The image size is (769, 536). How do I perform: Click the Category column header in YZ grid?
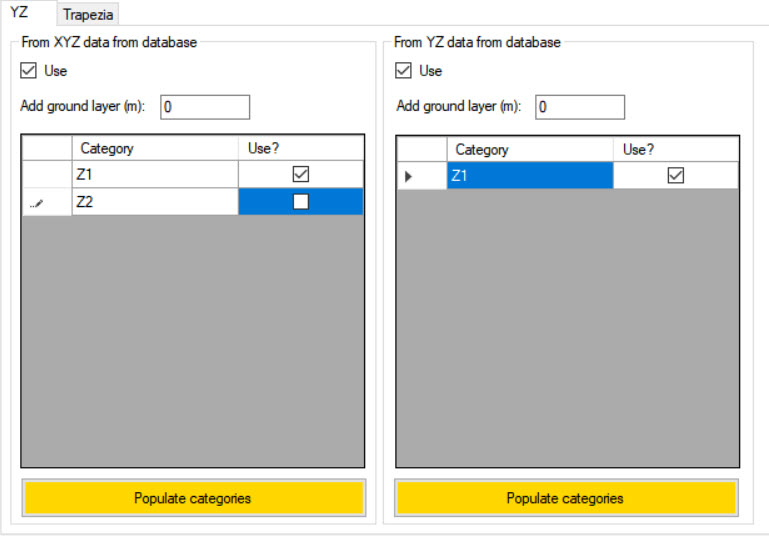click(x=529, y=149)
